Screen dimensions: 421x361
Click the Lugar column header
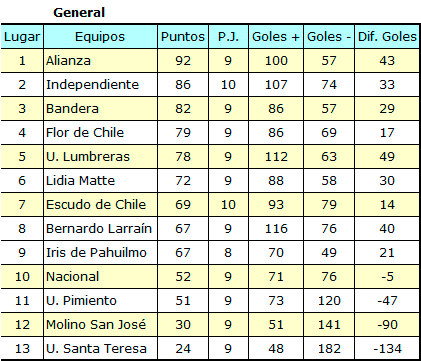[x=22, y=36]
